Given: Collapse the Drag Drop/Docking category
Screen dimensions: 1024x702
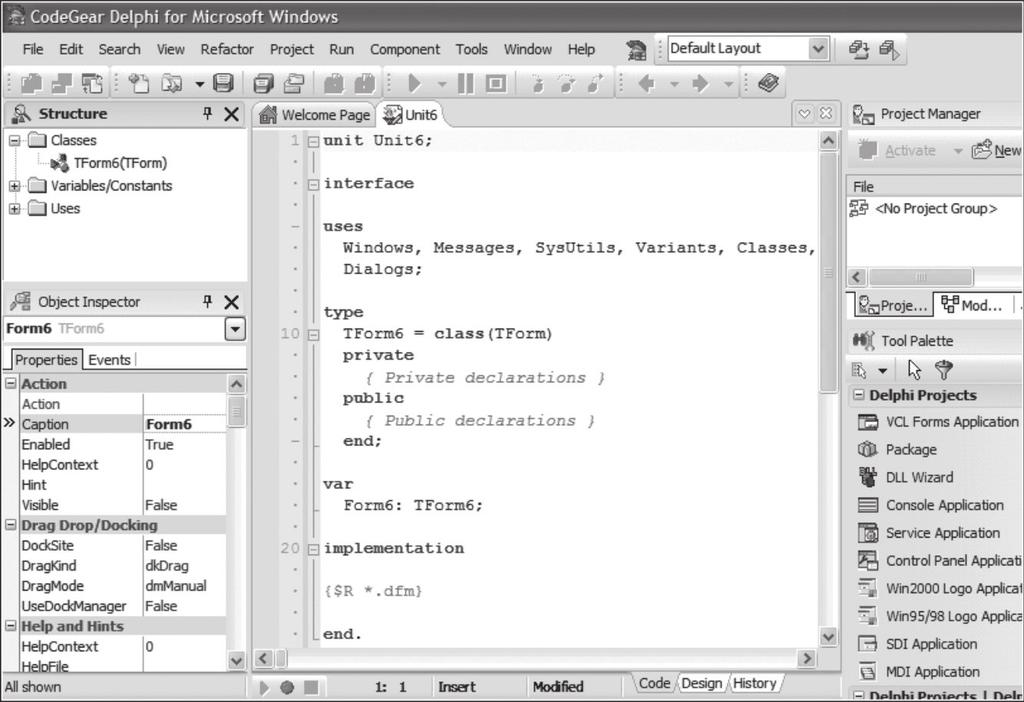Looking at the screenshot, I should coord(10,525).
